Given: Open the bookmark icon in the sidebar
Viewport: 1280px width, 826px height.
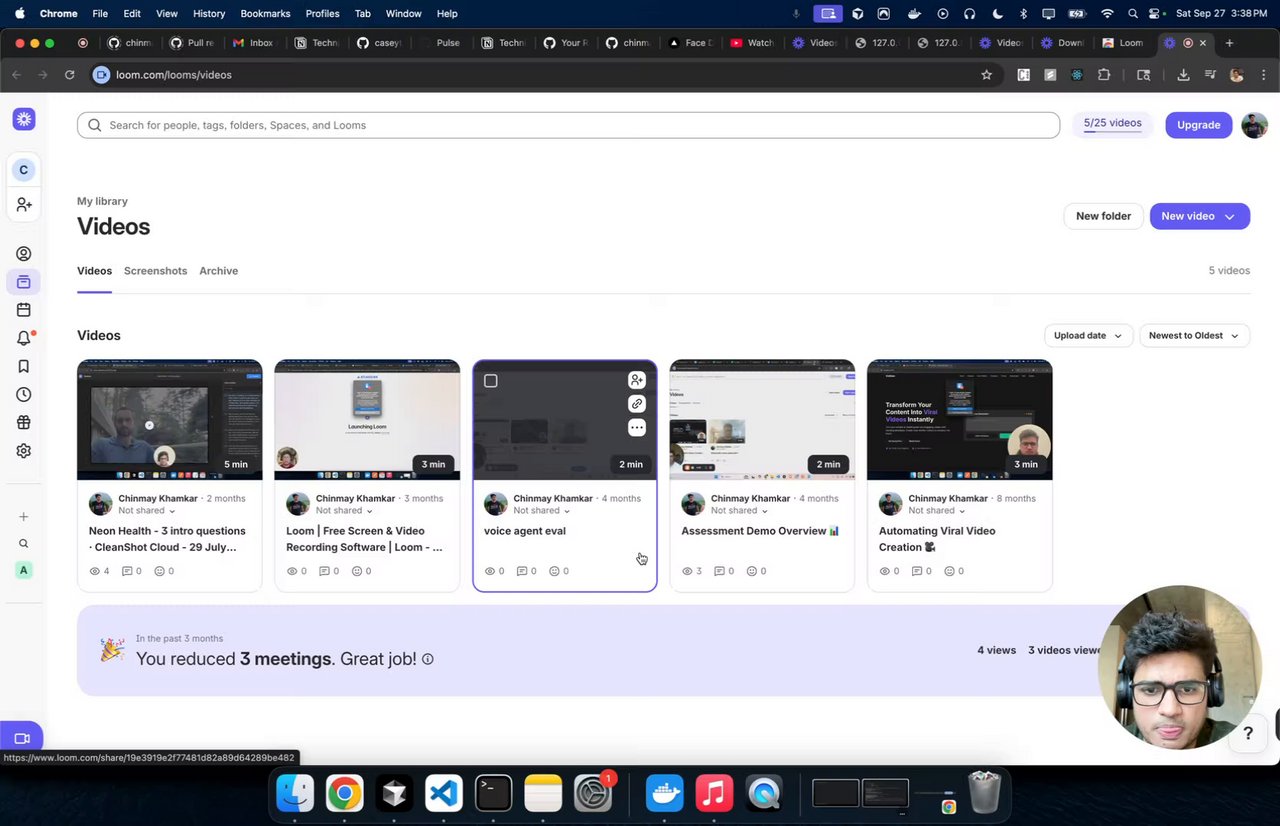Looking at the screenshot, I should point(24,367).
